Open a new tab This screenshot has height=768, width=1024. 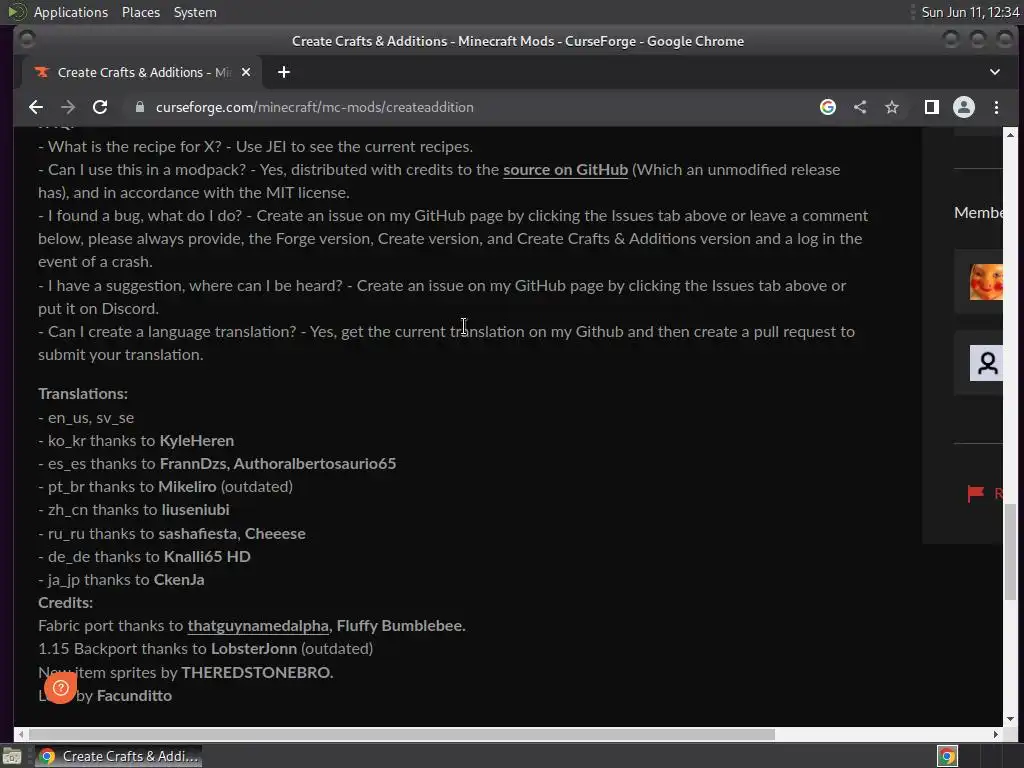tap(283, 72)
